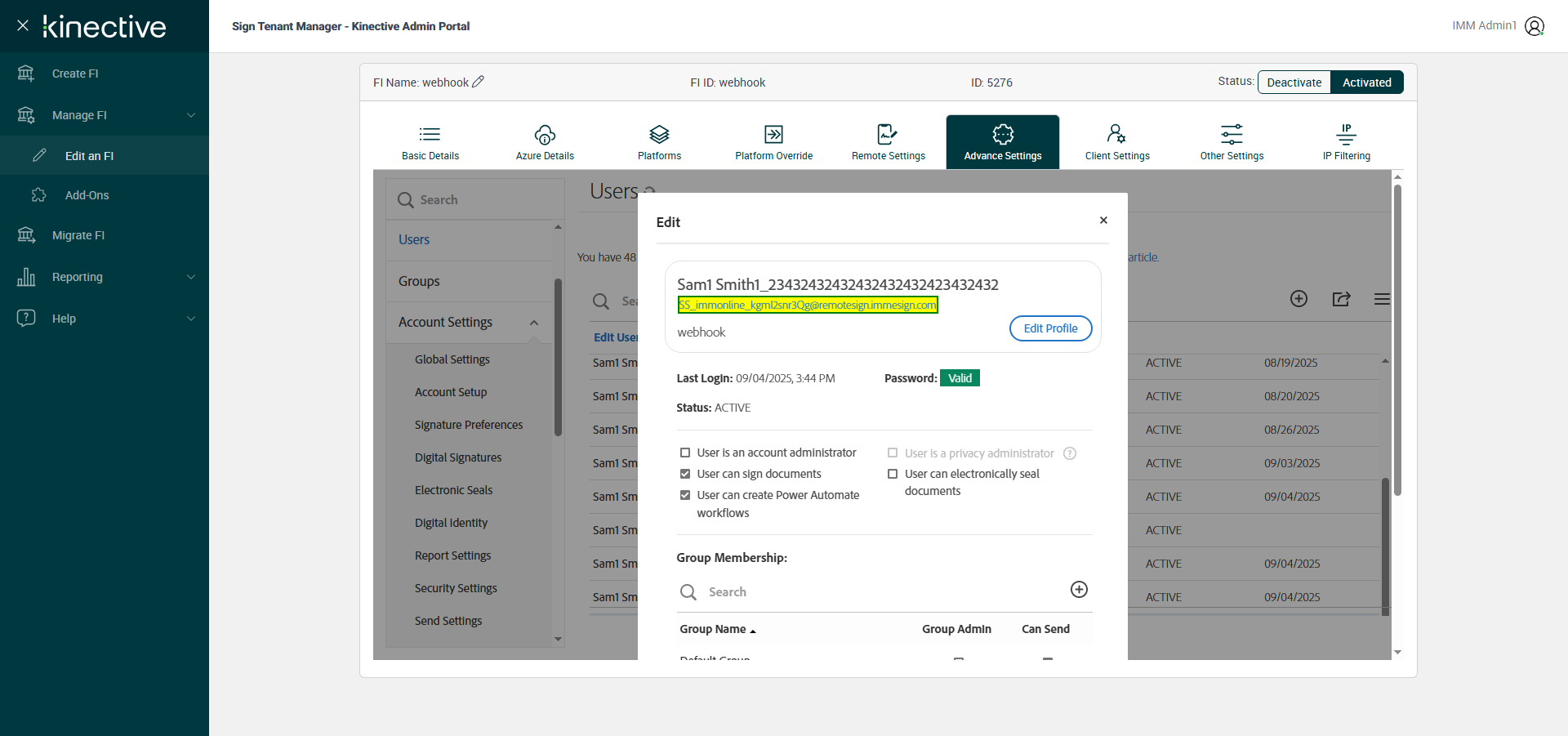Click the magnifier icon in Group Membership search

[688, 592]
